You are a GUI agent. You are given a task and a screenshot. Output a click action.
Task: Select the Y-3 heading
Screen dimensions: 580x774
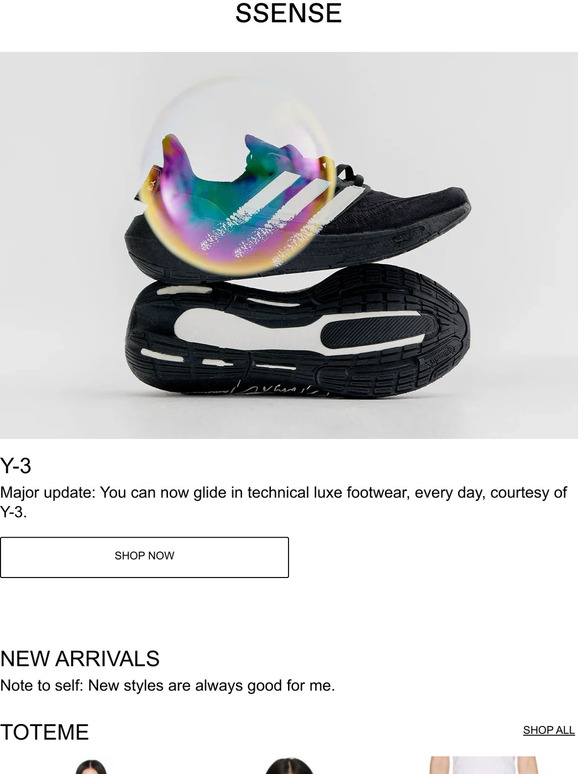[16, 465]
